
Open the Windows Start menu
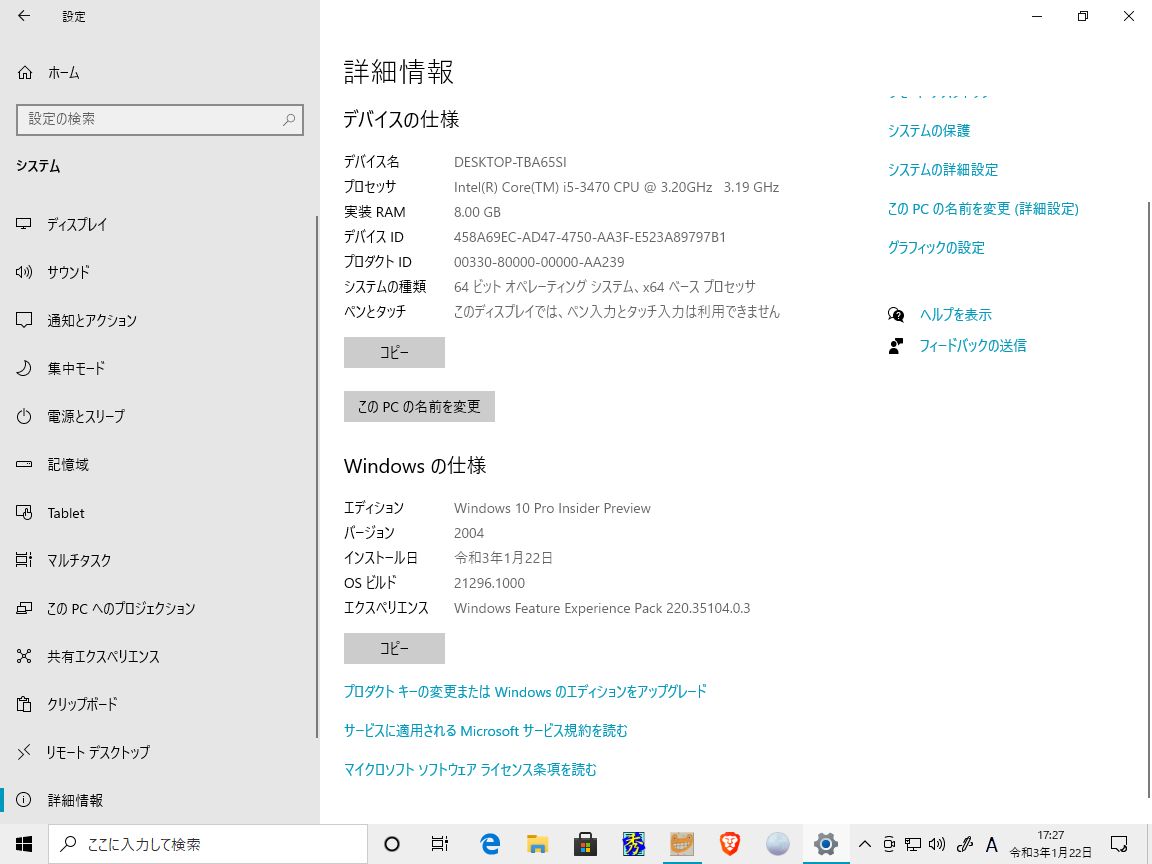point(24,844)
